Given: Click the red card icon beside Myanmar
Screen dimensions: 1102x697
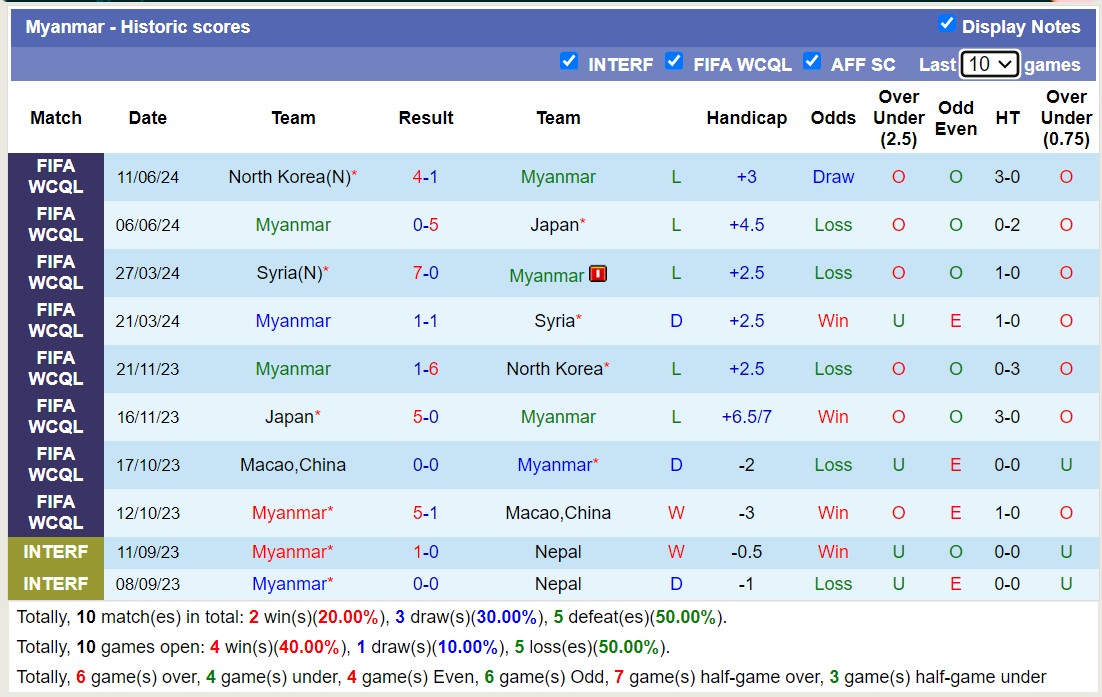Looking at the screenshot, I should pos(598,273).
